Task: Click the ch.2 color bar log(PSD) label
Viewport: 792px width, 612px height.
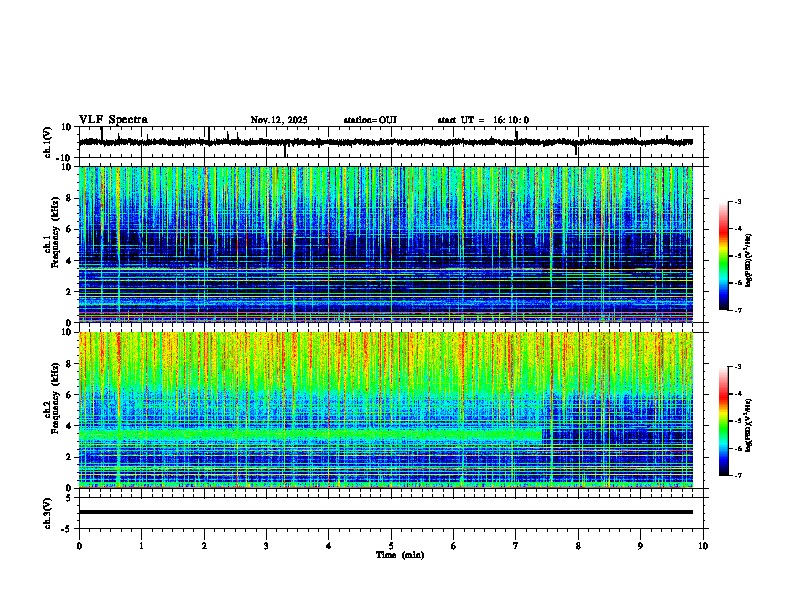Action: click(x=748, y=425)
